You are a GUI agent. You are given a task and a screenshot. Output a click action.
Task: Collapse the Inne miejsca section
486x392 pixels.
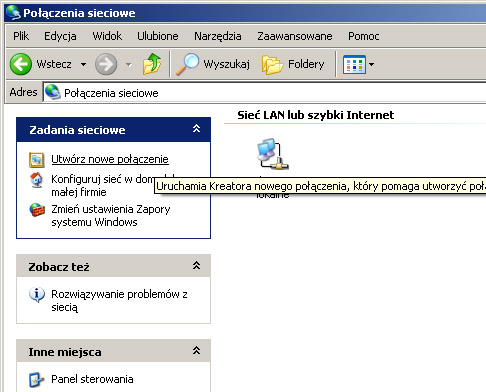point(196,351)
